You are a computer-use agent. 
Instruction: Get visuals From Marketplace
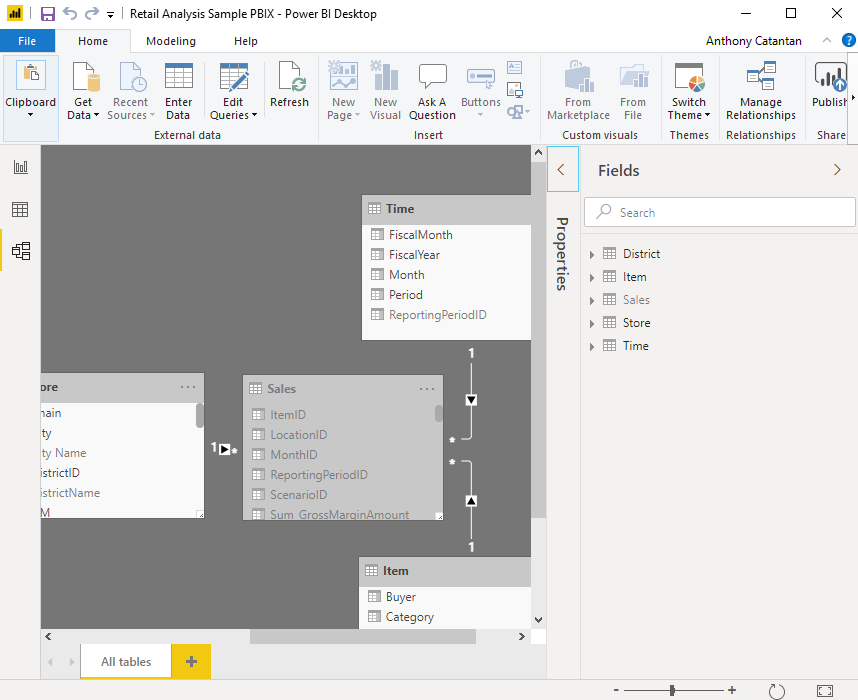pos(578,91)
